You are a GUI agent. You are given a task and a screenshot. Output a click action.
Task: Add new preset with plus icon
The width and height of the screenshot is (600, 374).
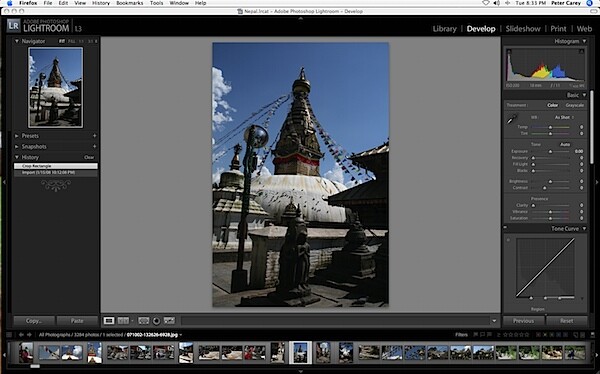pos(95,136)
